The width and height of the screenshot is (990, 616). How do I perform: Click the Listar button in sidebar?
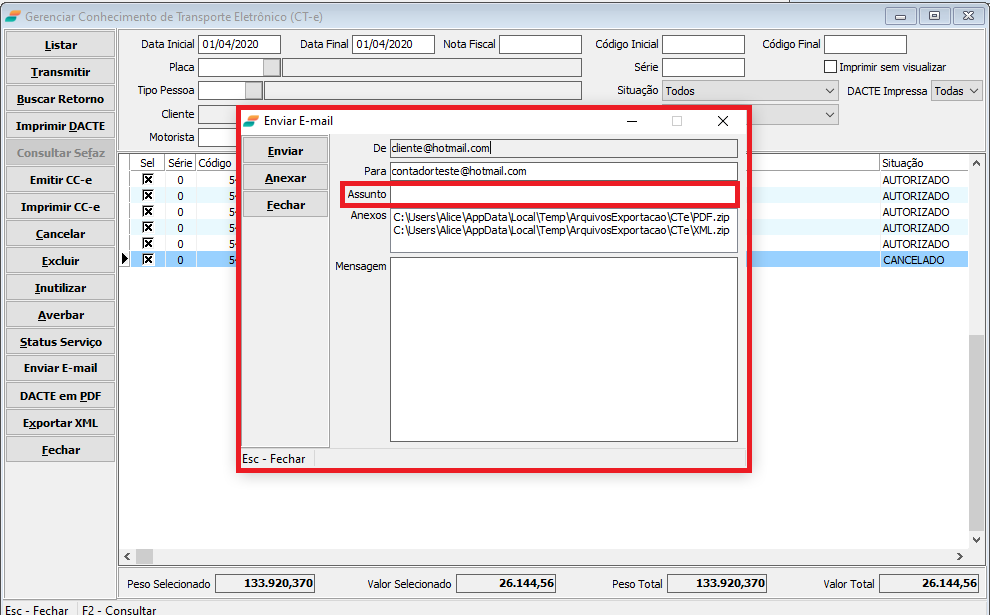[61, 45]
